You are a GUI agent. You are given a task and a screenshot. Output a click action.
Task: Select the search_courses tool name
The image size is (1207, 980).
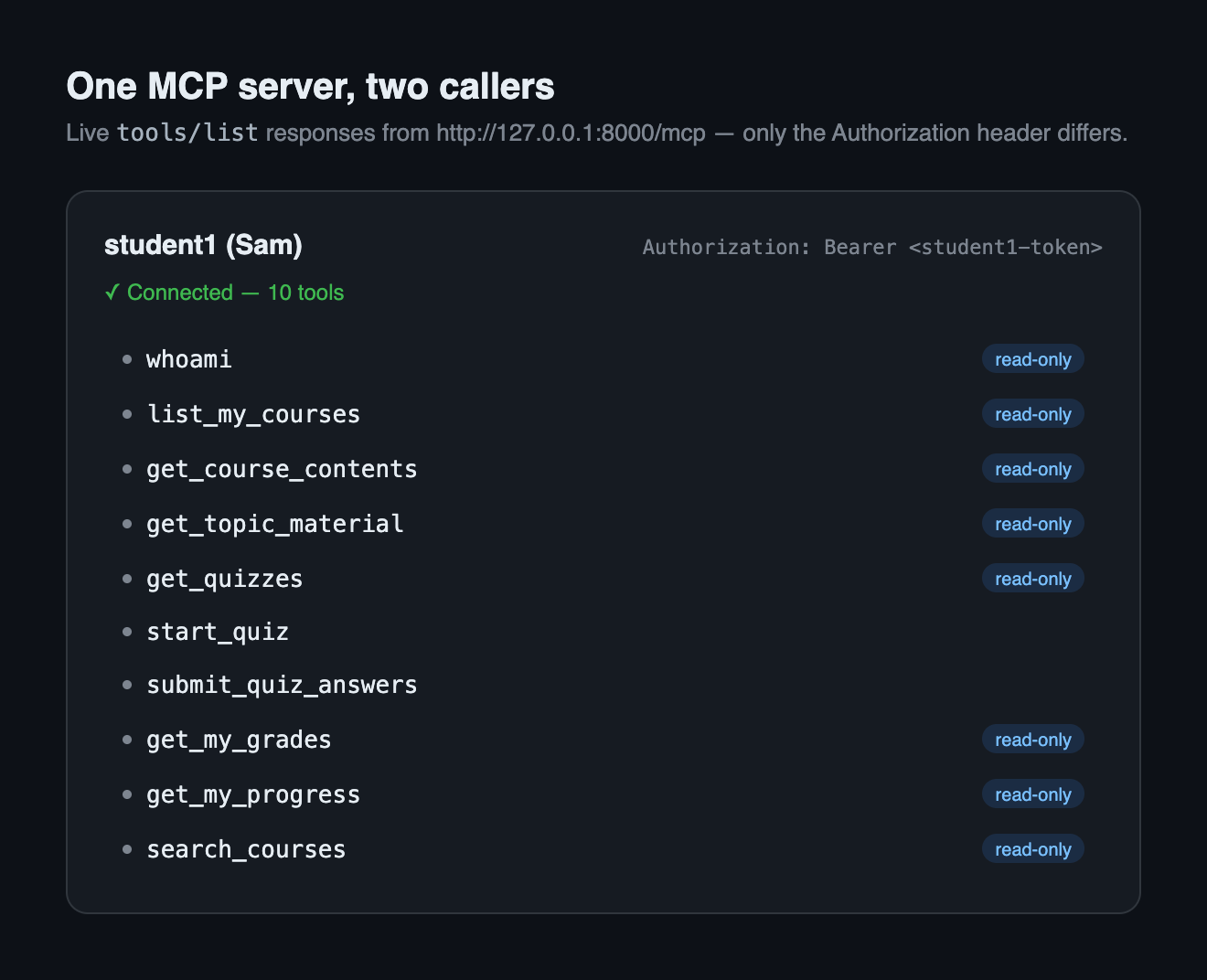(246, 849)
